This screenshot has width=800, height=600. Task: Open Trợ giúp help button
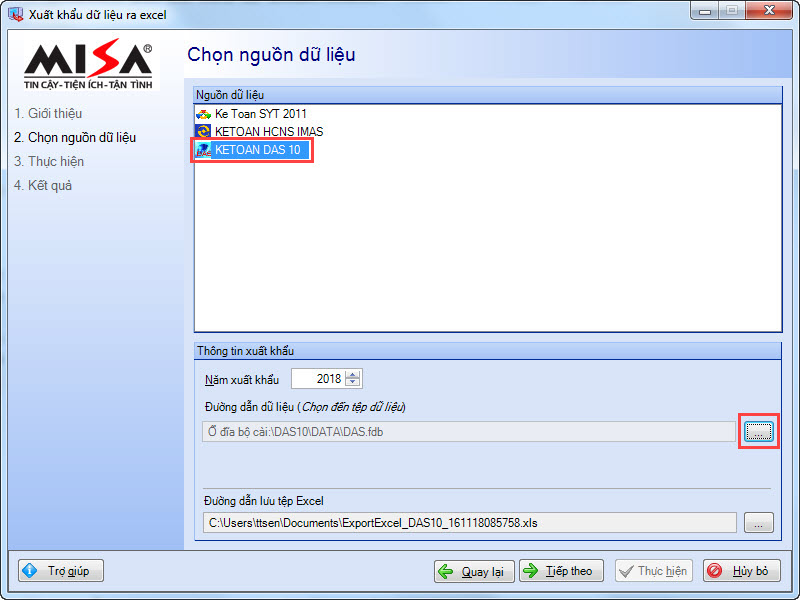61,570
